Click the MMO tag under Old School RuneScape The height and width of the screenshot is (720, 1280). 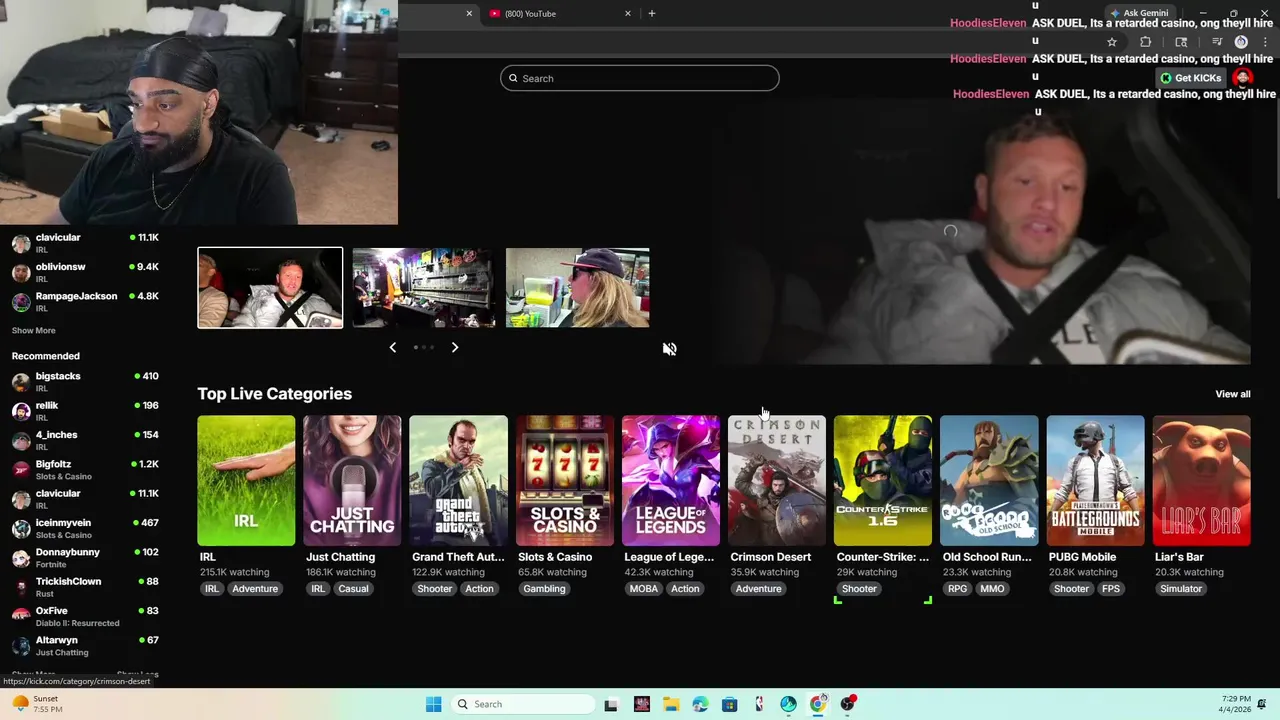[992, 589]
